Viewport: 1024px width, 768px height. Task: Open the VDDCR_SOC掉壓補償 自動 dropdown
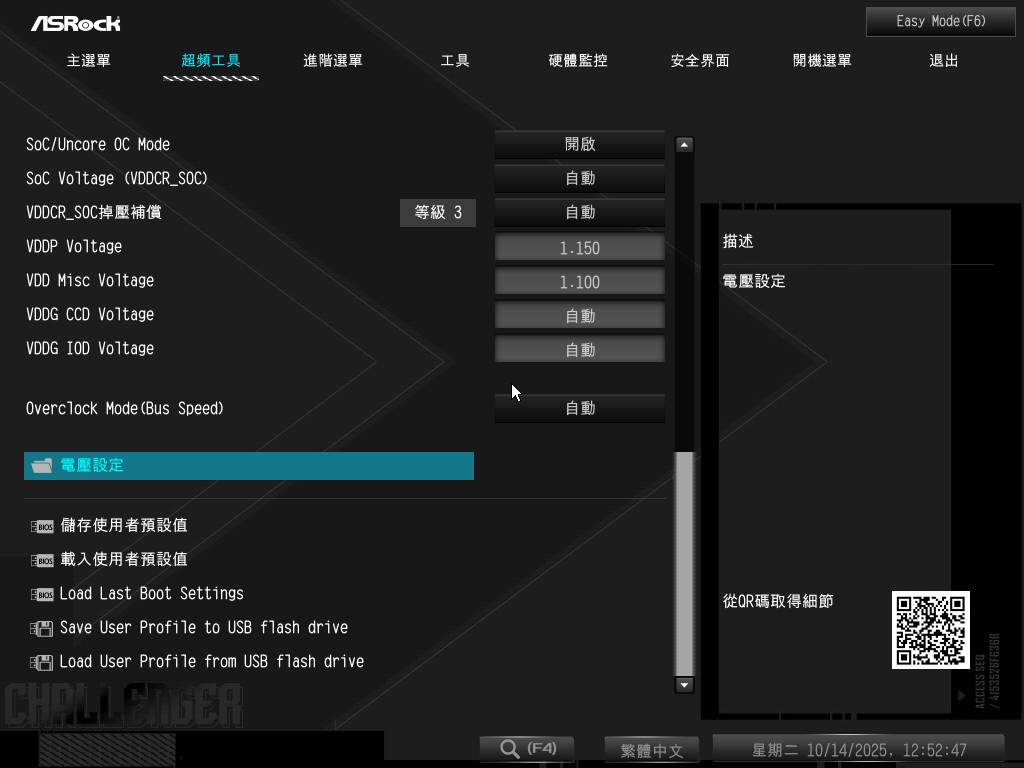[579, 212]
